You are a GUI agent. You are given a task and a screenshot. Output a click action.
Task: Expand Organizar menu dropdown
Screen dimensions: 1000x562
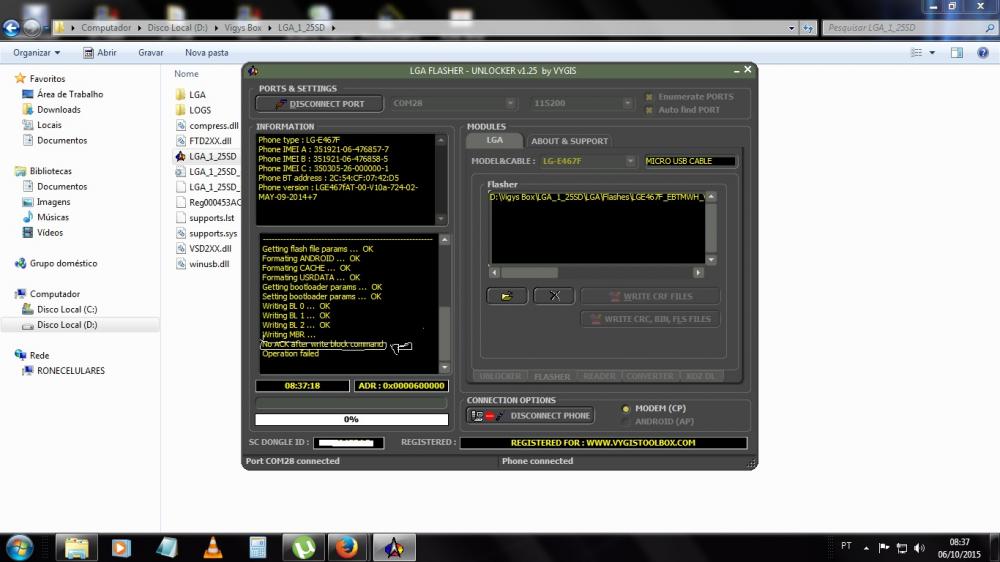click(36, 53)
